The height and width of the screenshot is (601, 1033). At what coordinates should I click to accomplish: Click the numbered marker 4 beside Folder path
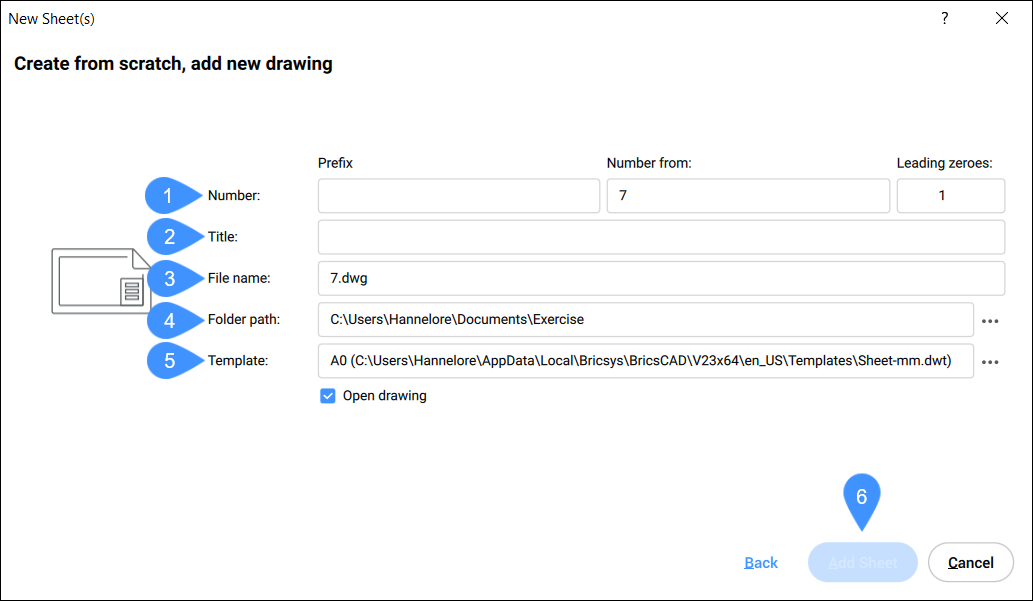169,320
